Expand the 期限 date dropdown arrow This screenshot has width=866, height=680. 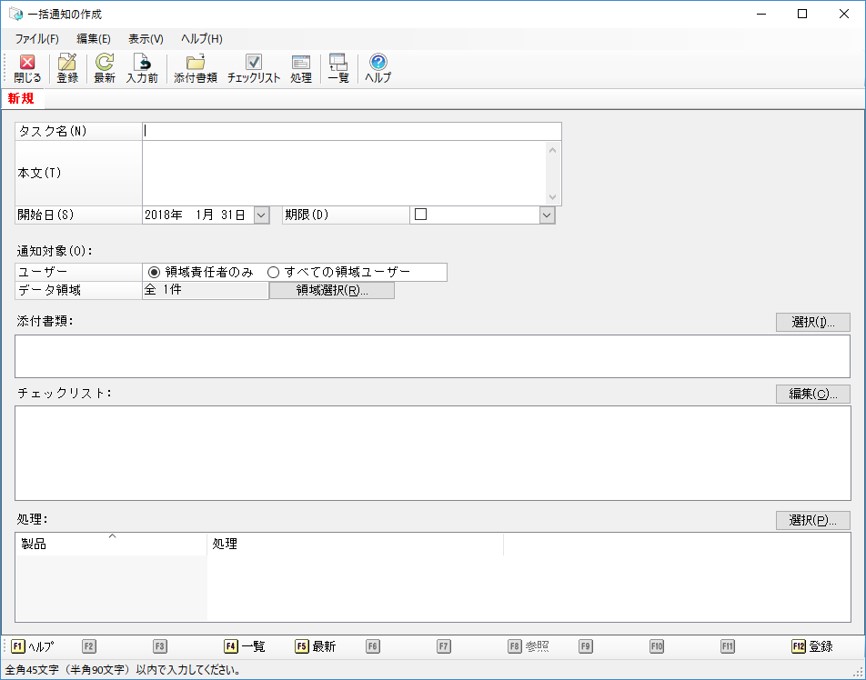pos(547,214)
